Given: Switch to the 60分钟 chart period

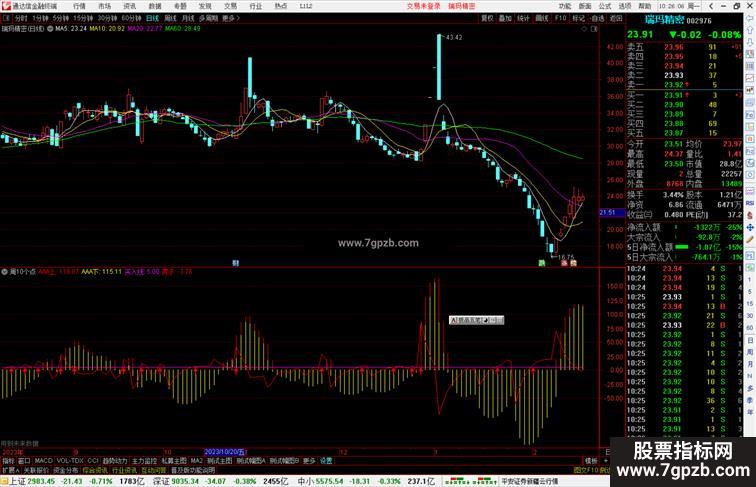Looking at the screenshot, I should [131, 18].
